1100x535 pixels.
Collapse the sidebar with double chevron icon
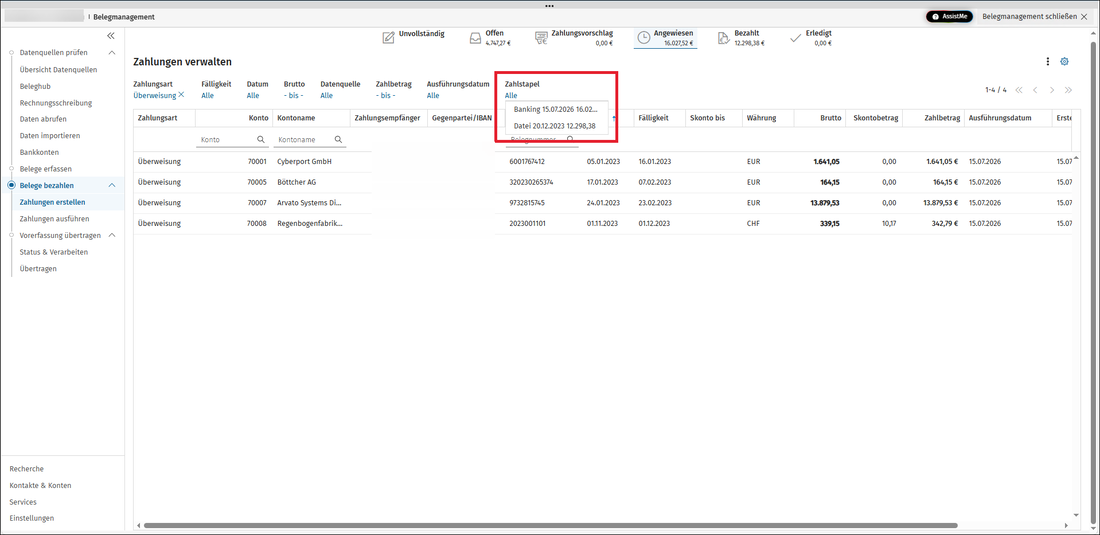tap(111, 36)
